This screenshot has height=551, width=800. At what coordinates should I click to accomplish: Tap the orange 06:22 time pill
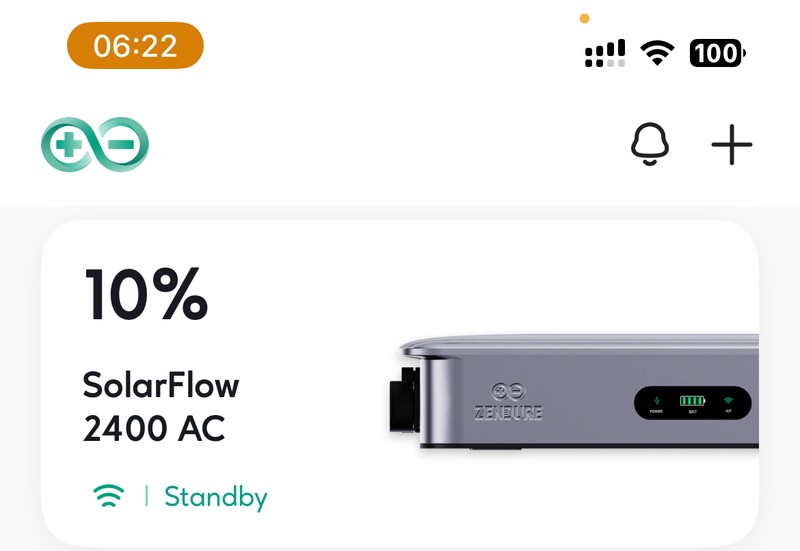pos(135,45)
